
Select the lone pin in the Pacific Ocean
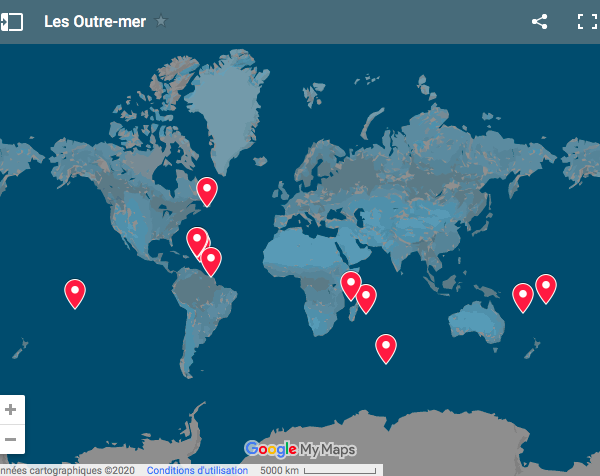pos(75,292)
